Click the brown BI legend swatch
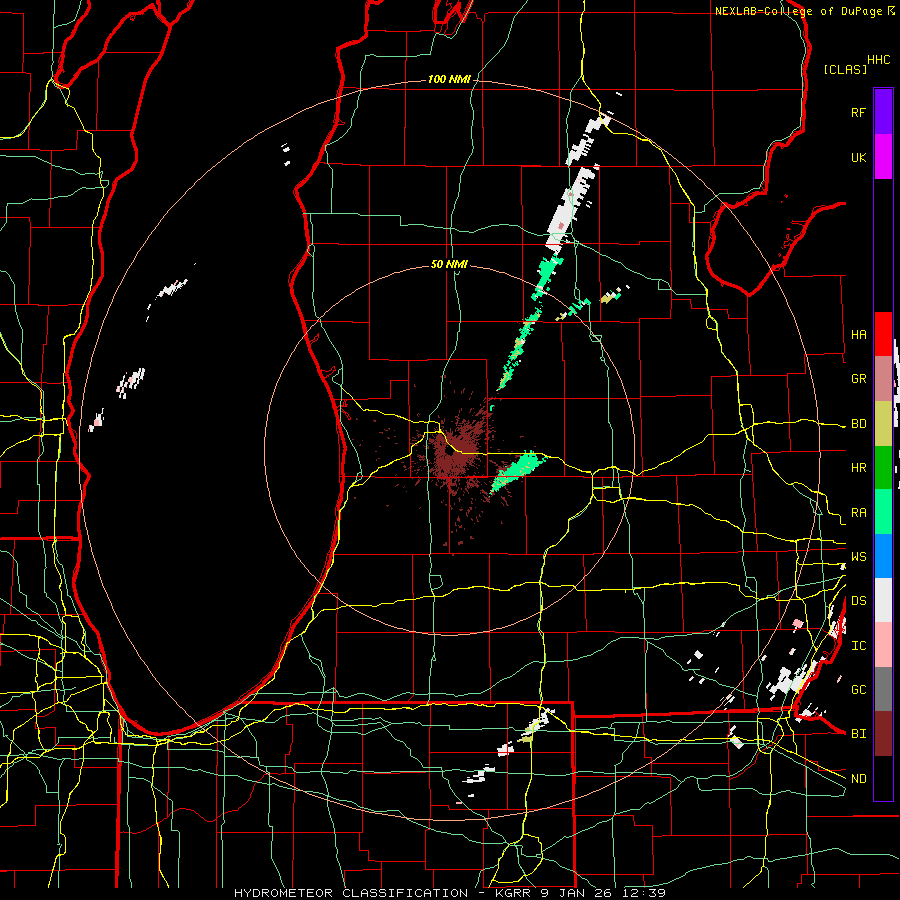Image resolution: width=900 pixels, height=900 pixels. (883, 734)
